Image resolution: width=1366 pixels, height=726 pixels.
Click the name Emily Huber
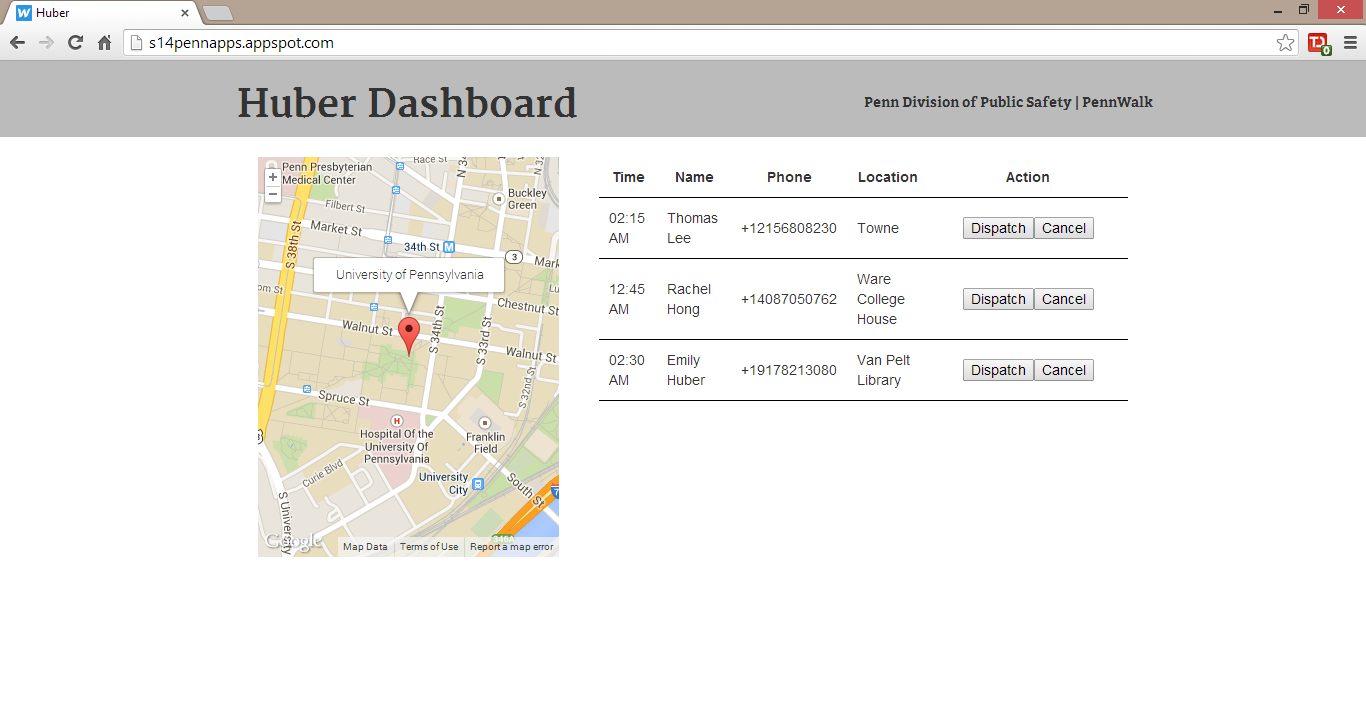(x=686, y=370)
